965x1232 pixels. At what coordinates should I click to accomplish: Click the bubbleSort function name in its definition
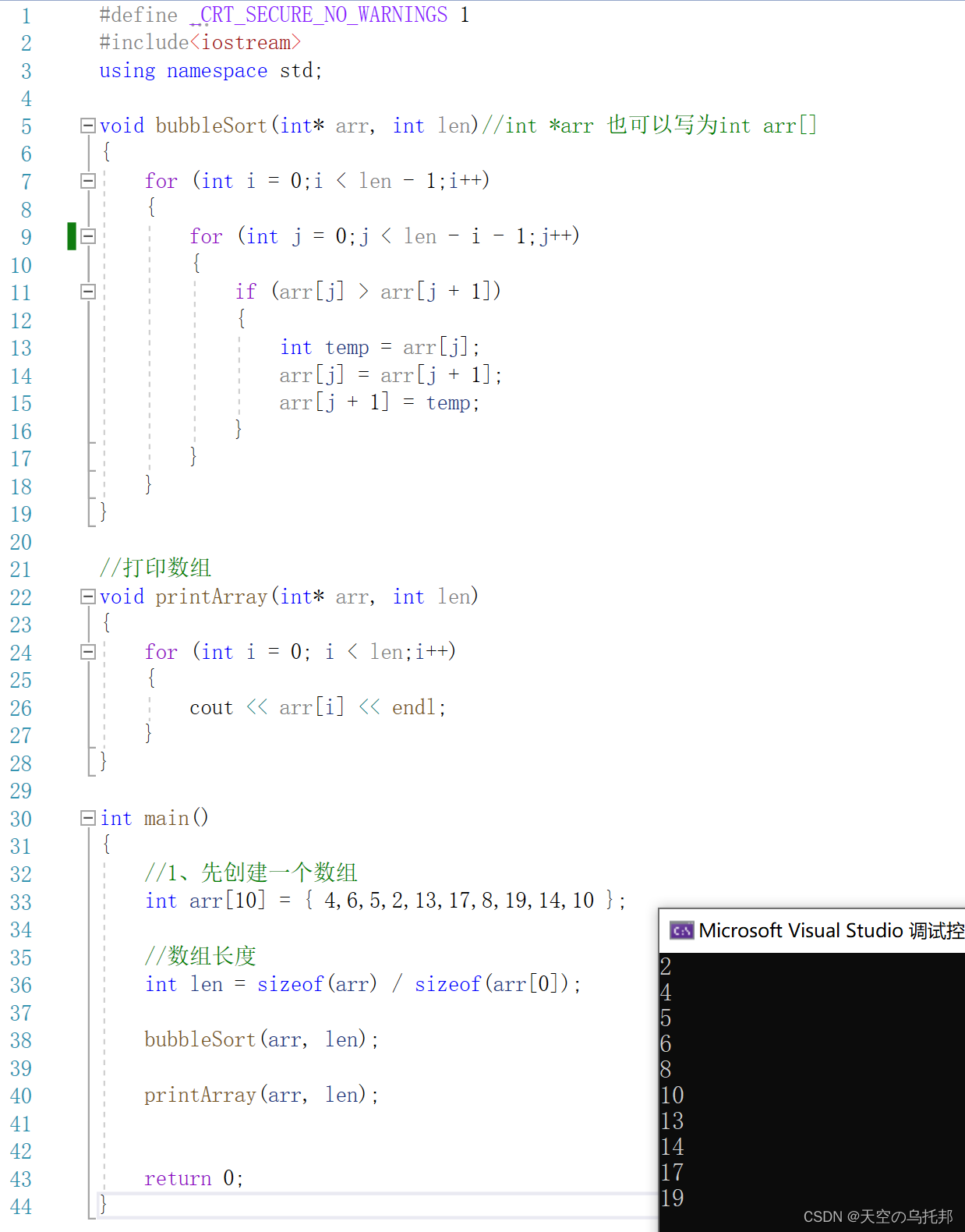coord(211,126)
